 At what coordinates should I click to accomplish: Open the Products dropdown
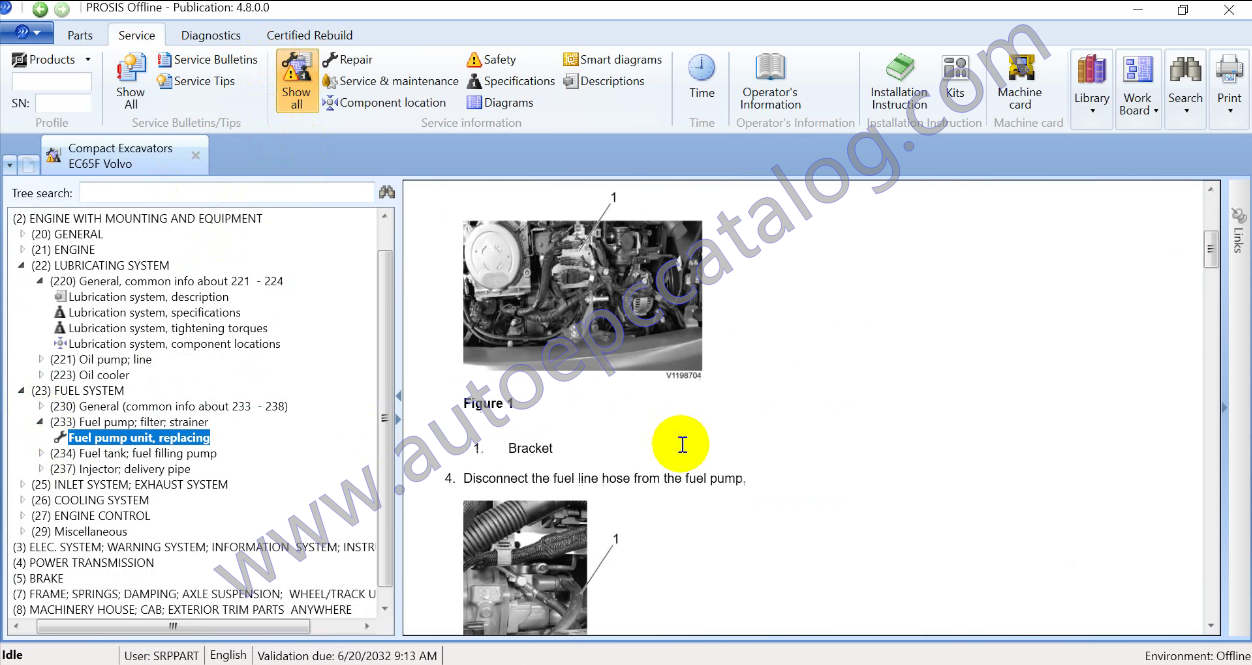(x=52, y=60)
